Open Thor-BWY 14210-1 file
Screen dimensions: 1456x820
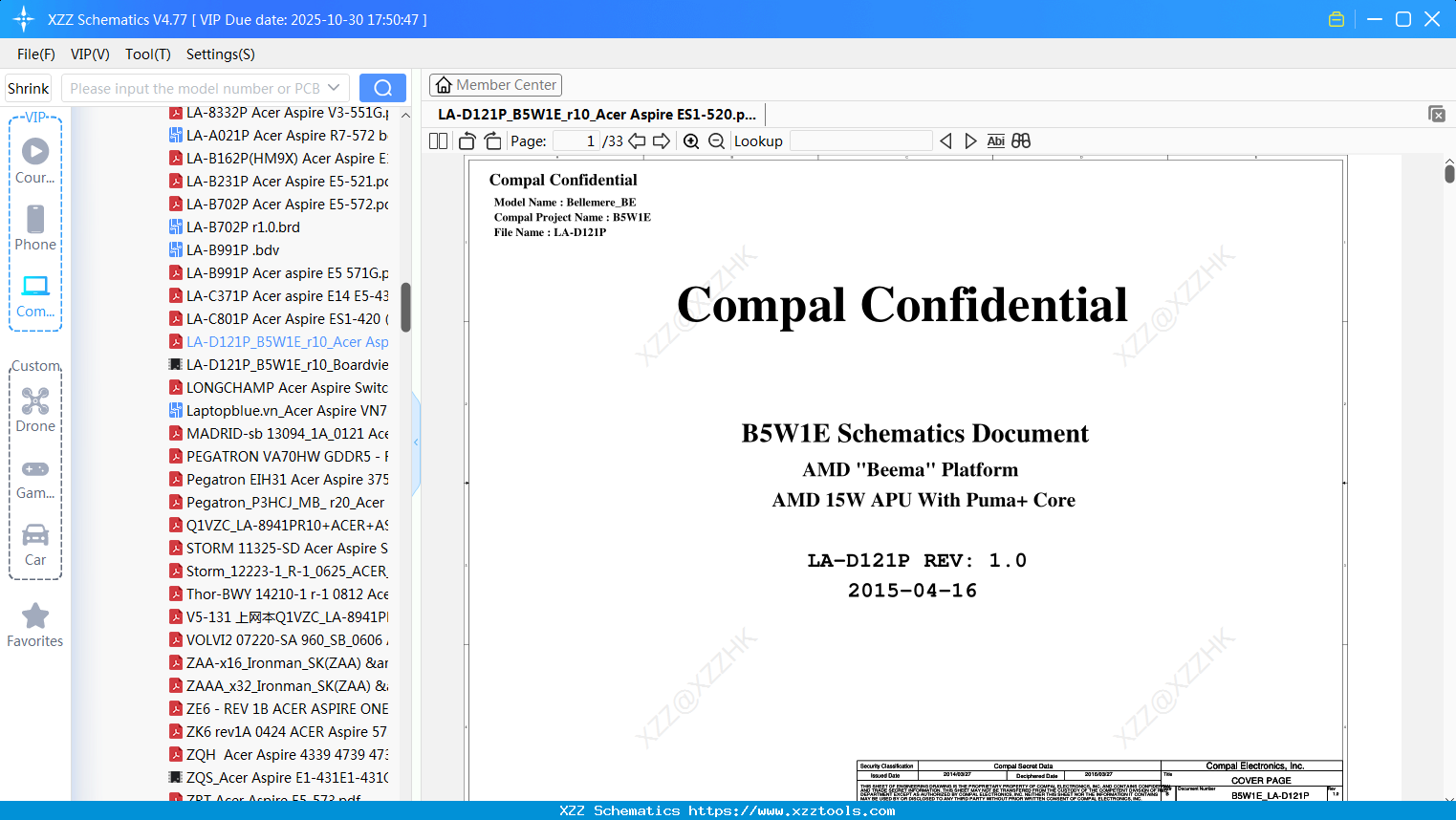(287, 594)
